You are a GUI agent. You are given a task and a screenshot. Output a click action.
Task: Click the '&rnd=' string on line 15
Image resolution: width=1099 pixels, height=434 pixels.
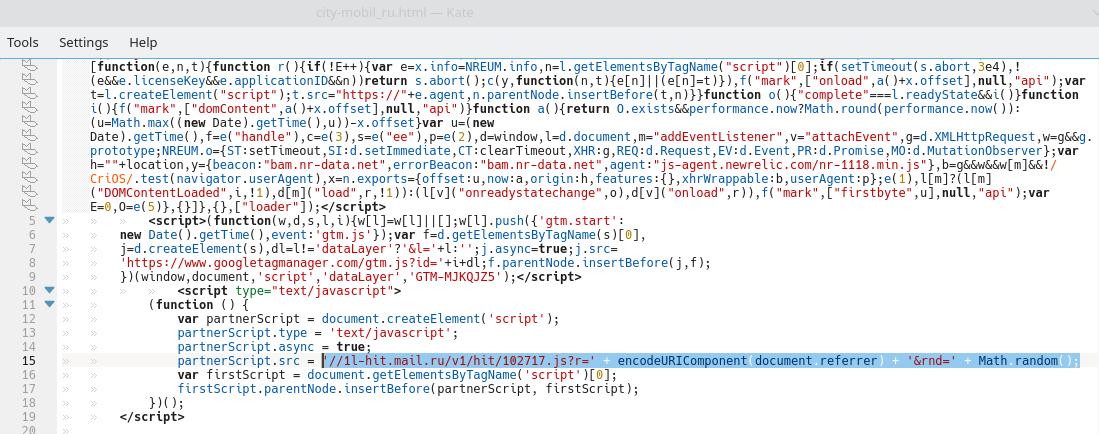(x=931, y=360)
